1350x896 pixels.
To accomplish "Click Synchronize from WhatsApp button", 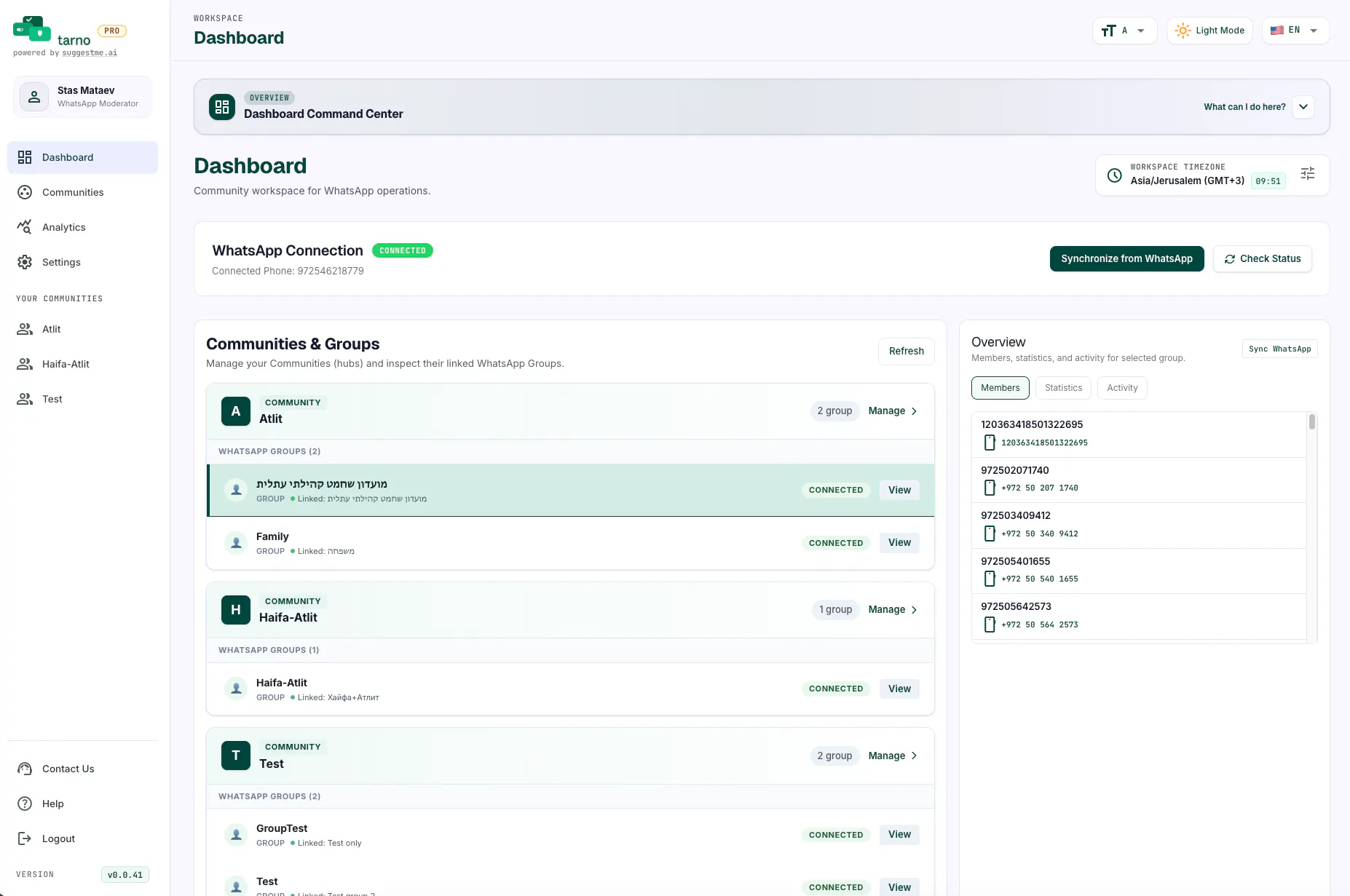I will point(1126,259).
